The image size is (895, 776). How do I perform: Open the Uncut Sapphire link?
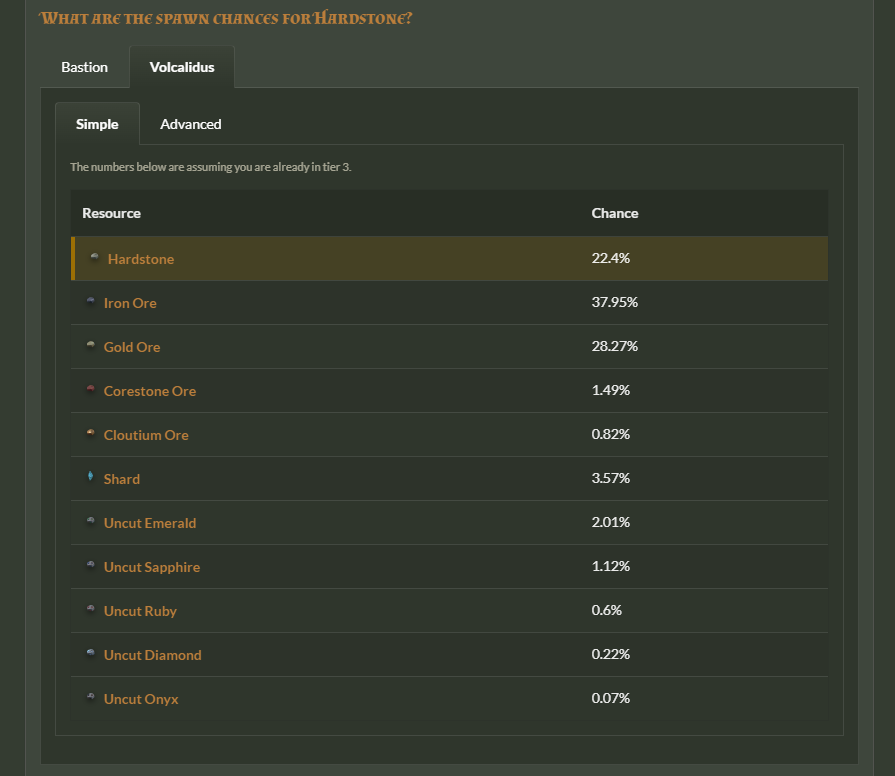point(151,567)
